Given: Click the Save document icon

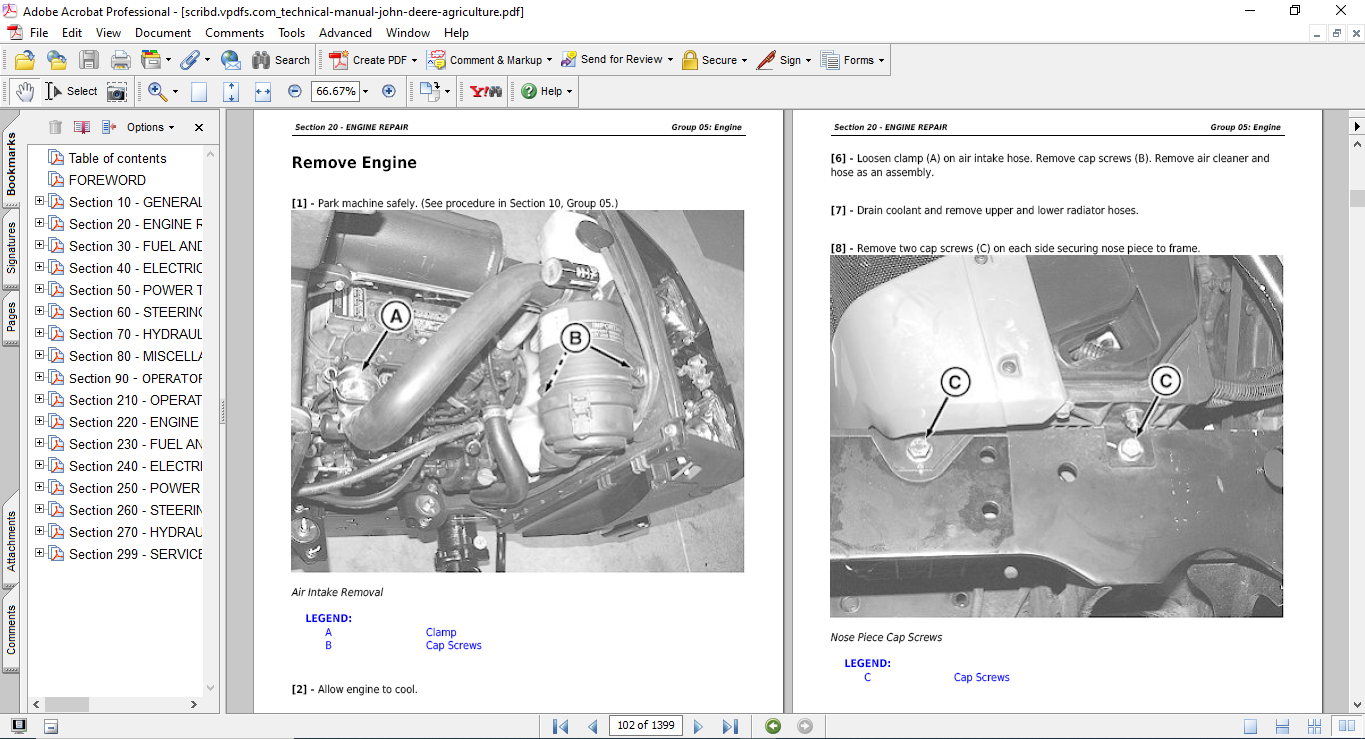Looking at the screenshot, I should [89, 59].
